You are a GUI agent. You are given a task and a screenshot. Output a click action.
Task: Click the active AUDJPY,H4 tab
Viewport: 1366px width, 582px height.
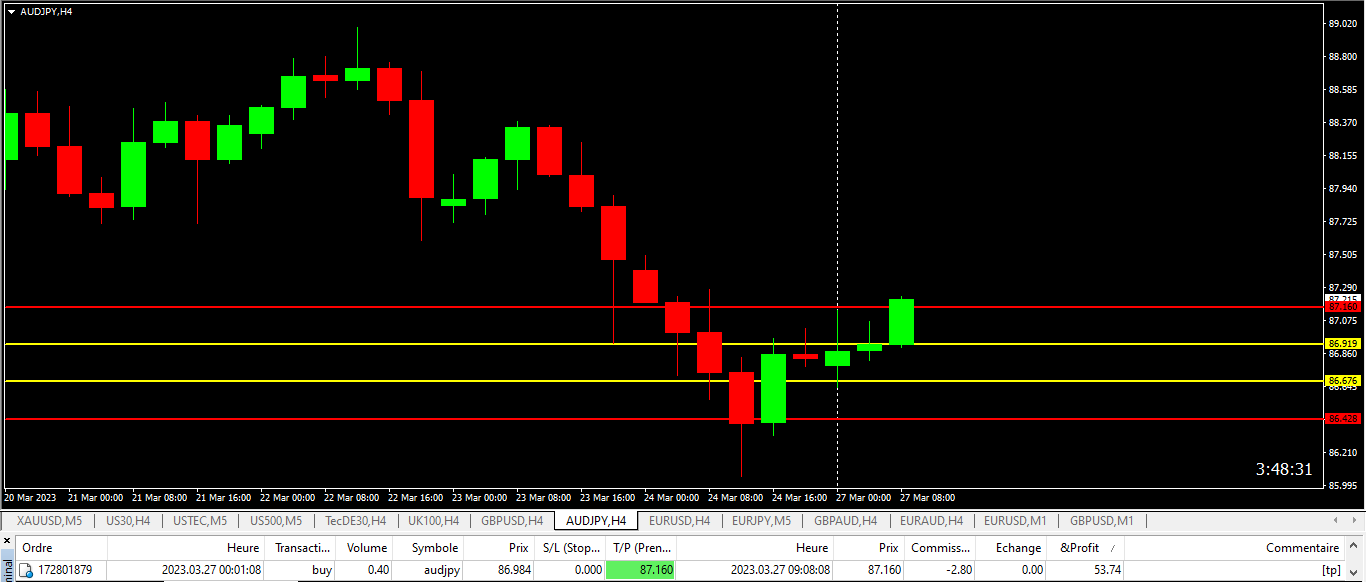(596, 521)
